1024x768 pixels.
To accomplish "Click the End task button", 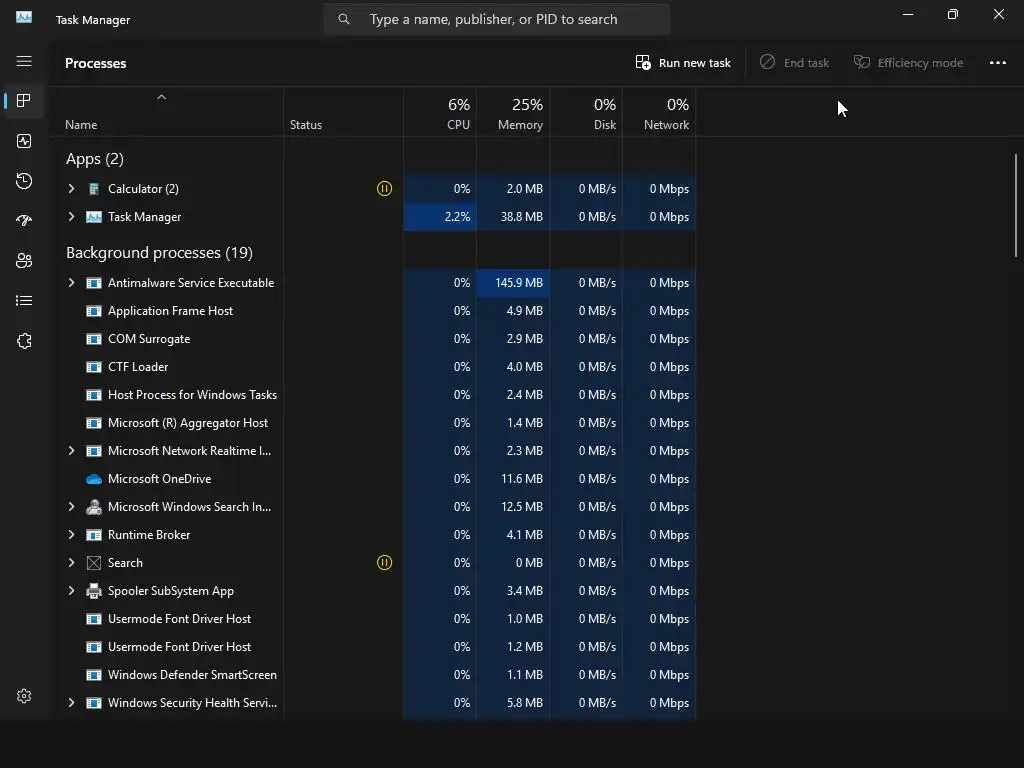I will [795, 63].
